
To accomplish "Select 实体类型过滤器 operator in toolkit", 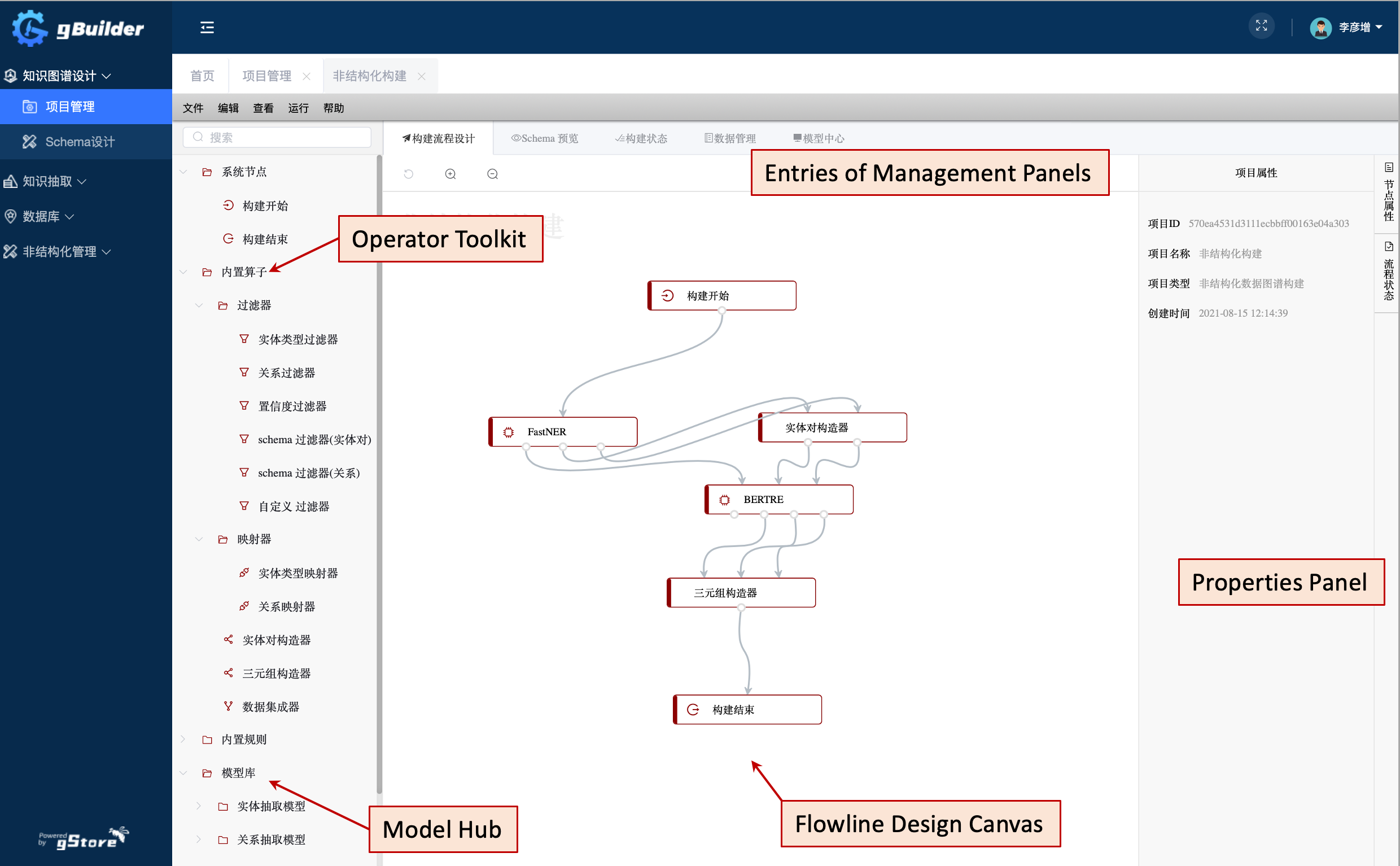I will (x=297, y=340).
